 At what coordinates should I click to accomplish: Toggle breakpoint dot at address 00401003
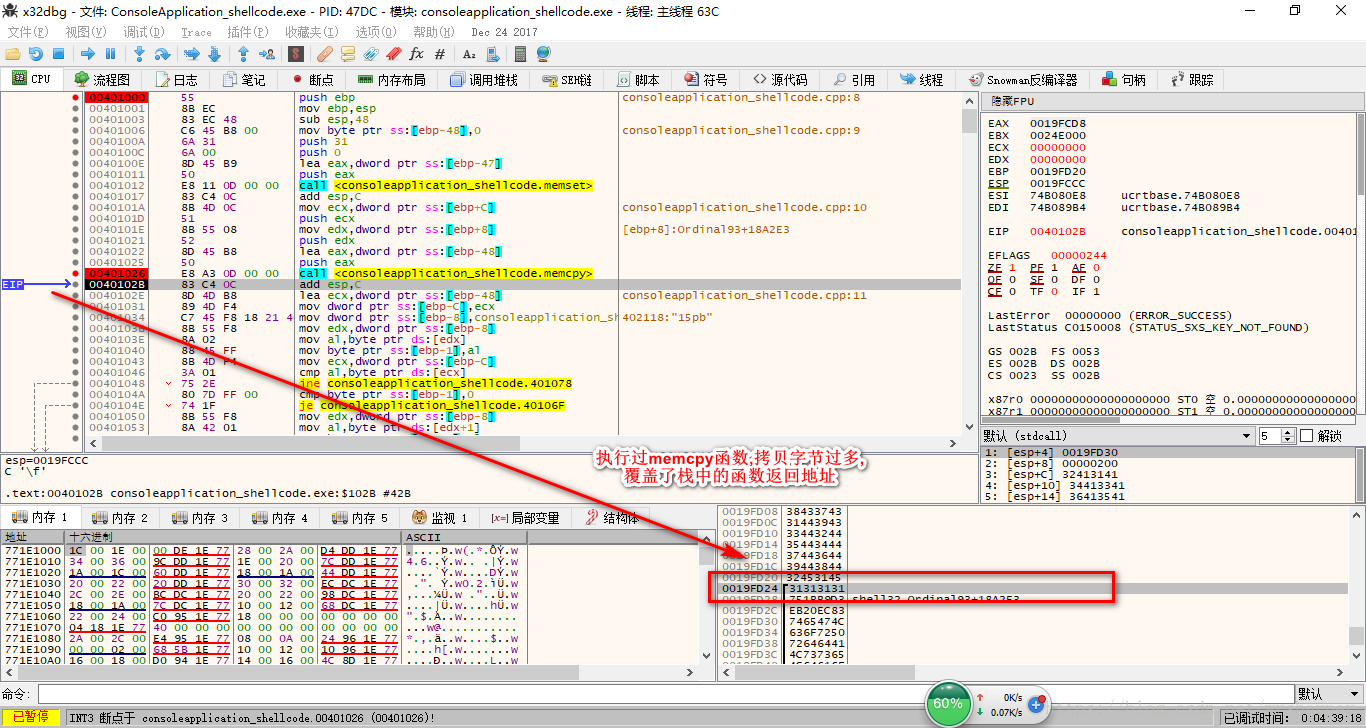(75, 120)
